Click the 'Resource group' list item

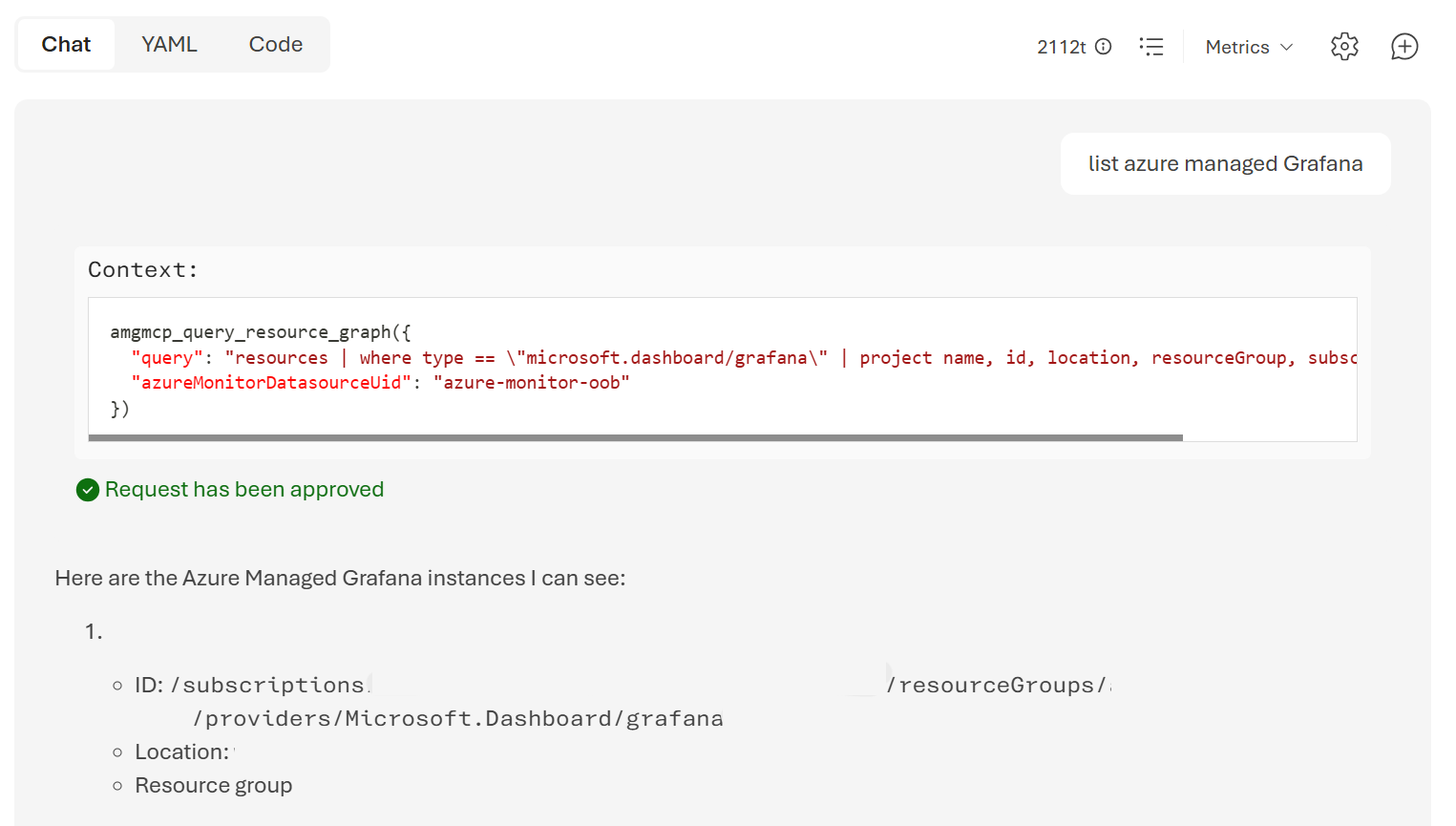214,786
